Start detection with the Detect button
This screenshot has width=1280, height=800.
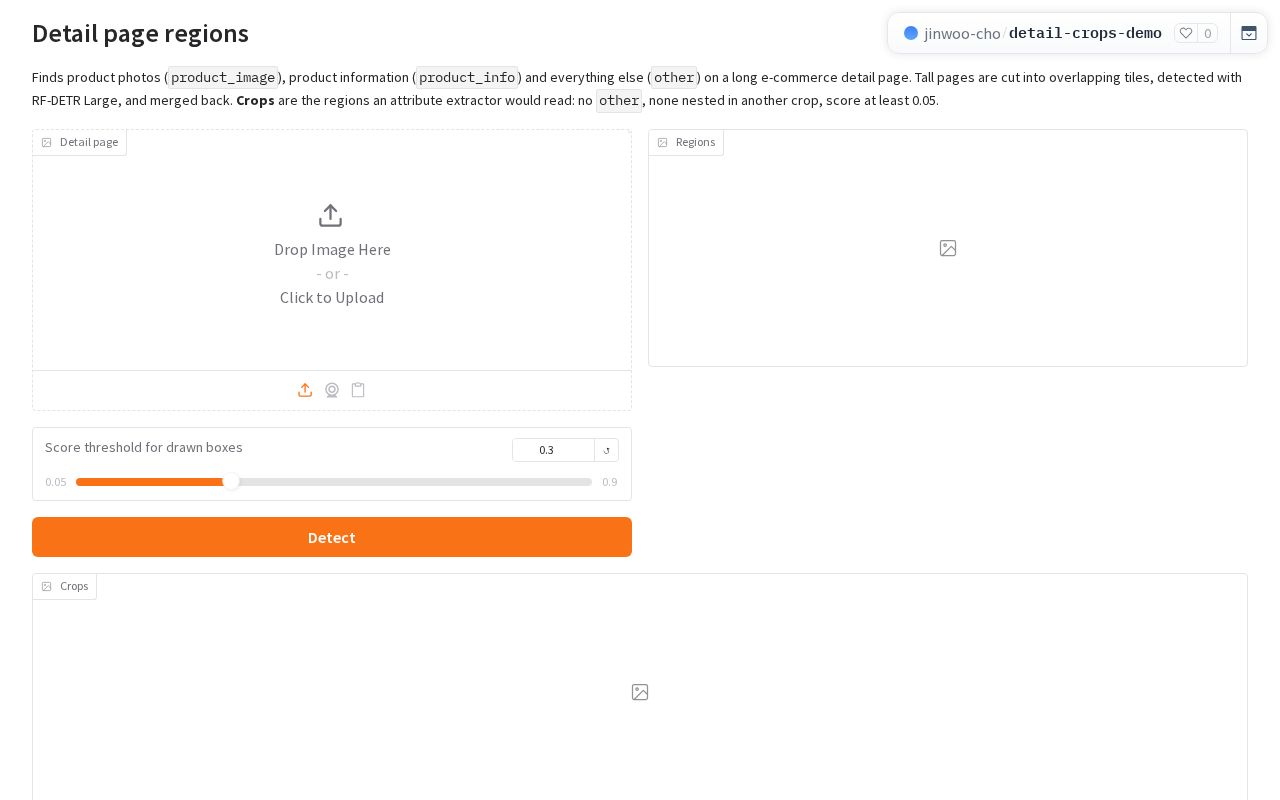(x=332, y=537)
